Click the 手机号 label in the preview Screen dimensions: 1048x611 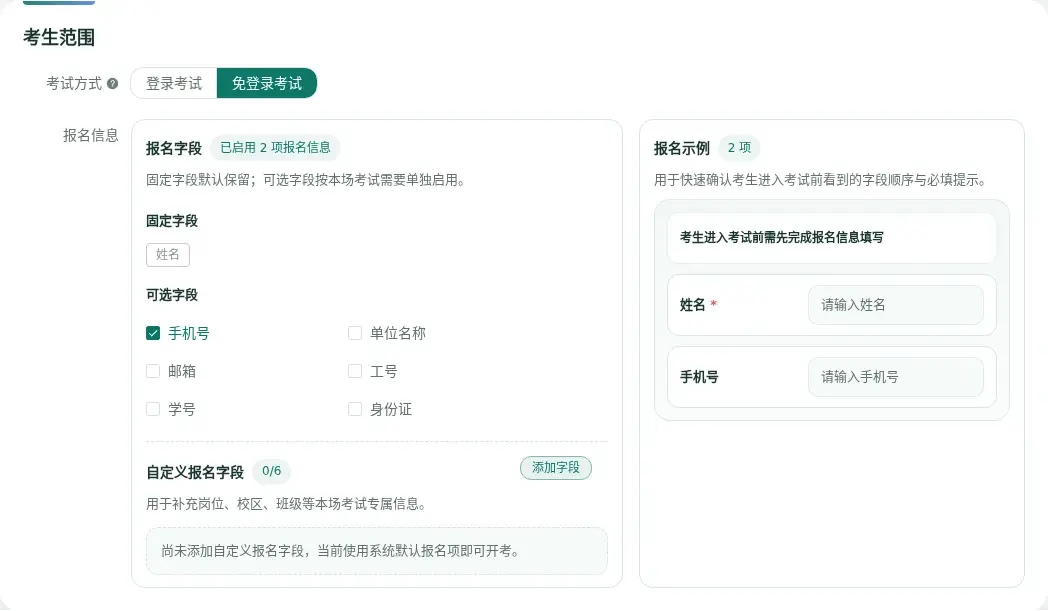click(x=699, y=377)
